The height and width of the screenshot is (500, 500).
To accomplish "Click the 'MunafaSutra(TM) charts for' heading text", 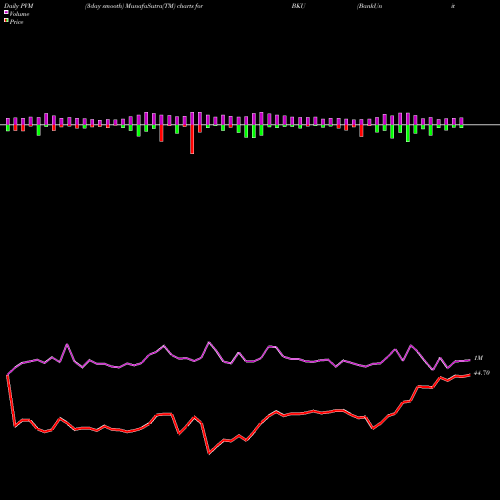I will (164, 6).
